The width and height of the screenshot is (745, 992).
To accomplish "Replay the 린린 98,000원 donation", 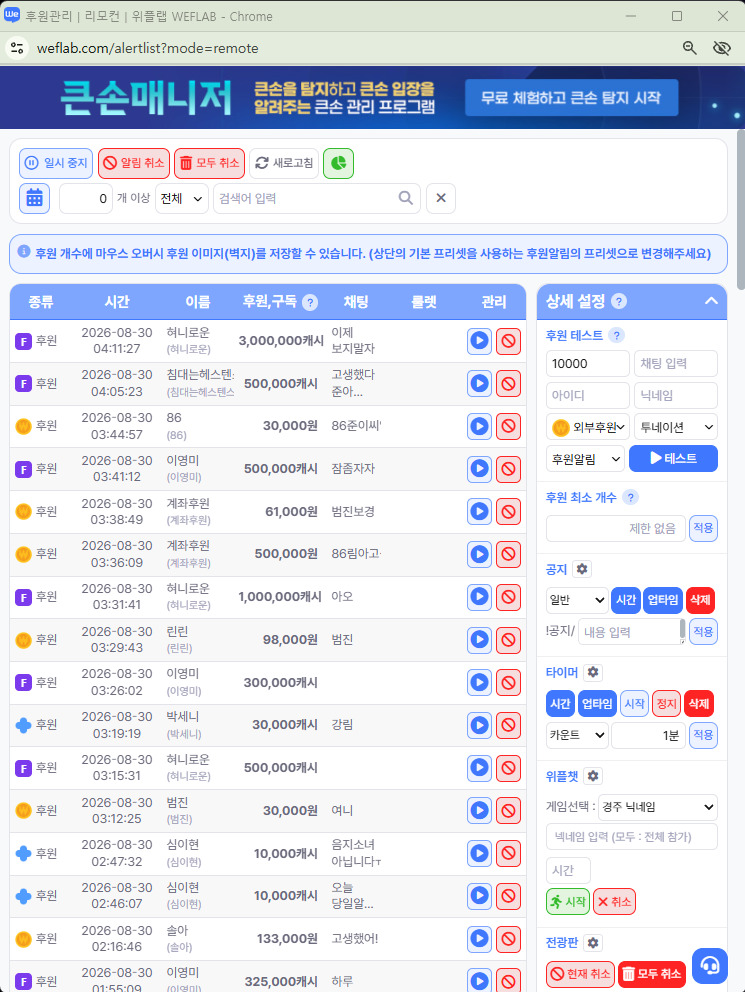I will pyautogui.click(x=479, y=640).
